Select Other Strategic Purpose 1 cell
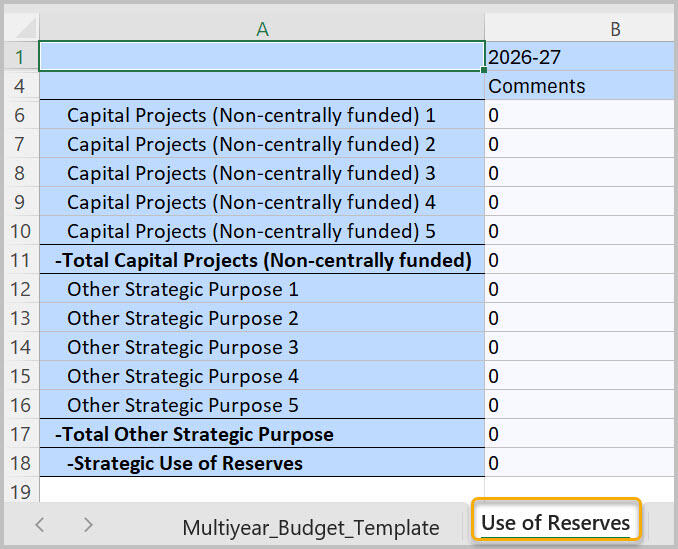 [262, 289]
